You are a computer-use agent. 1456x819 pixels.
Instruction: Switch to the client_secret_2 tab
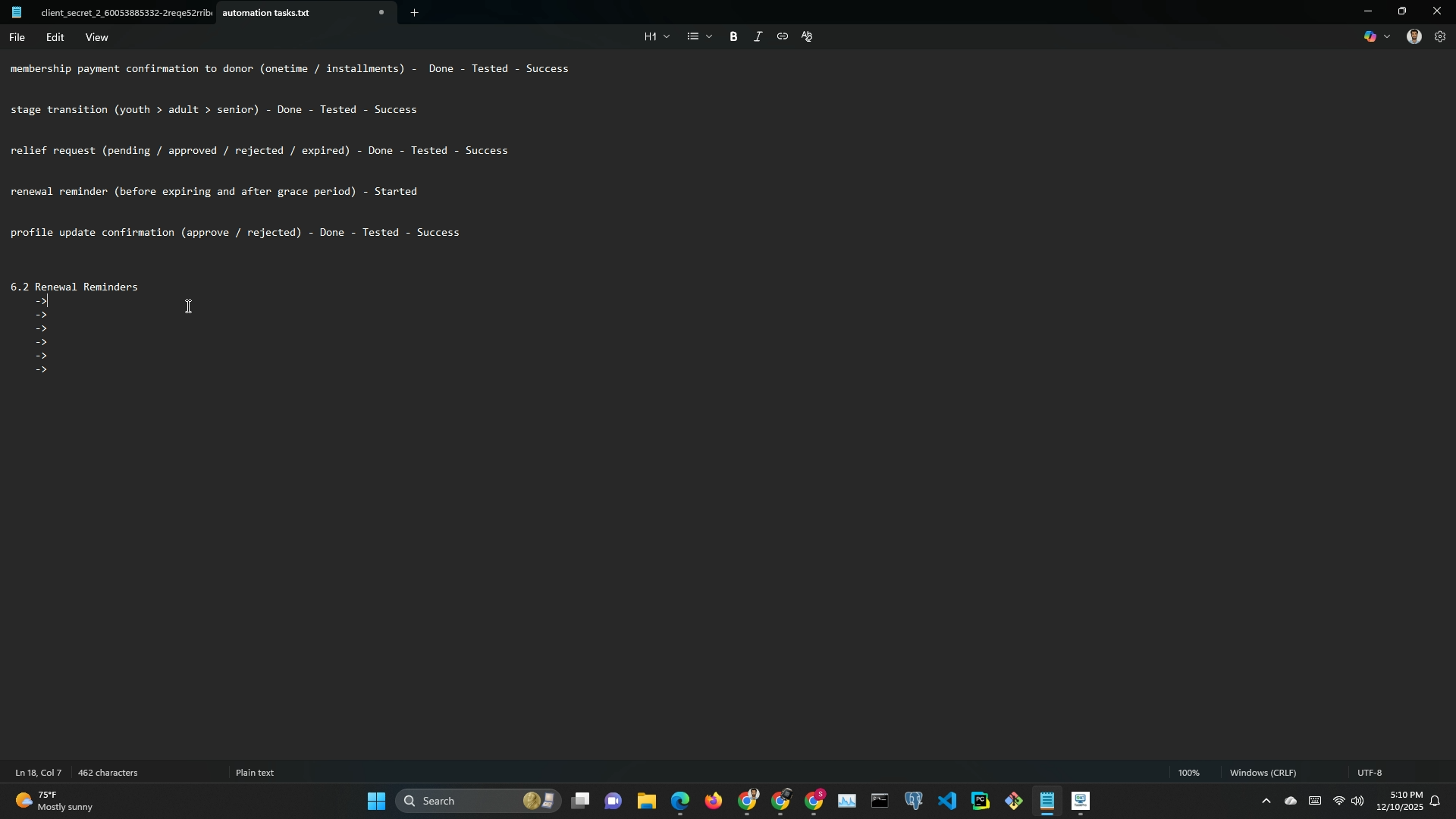(x=125, y=13)
